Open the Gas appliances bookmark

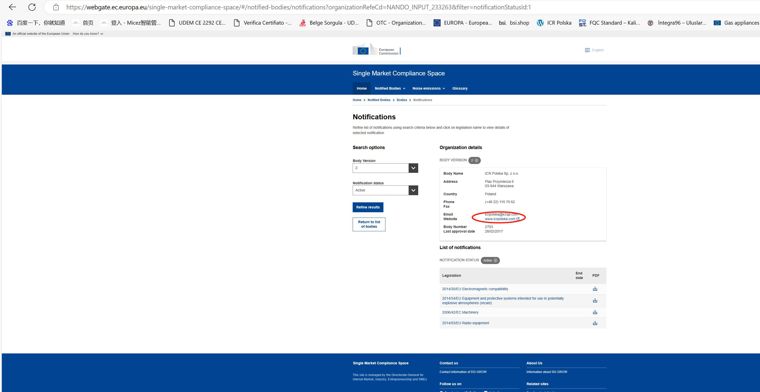point(736,23)
